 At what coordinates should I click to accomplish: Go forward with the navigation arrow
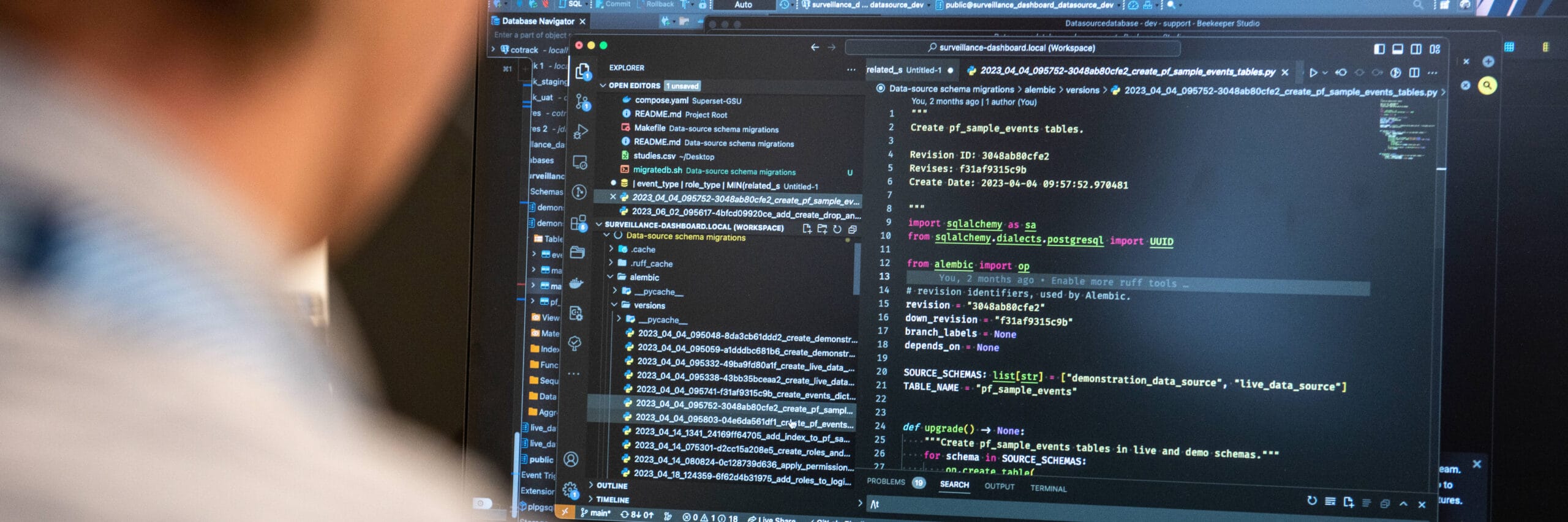click(831, 47)
